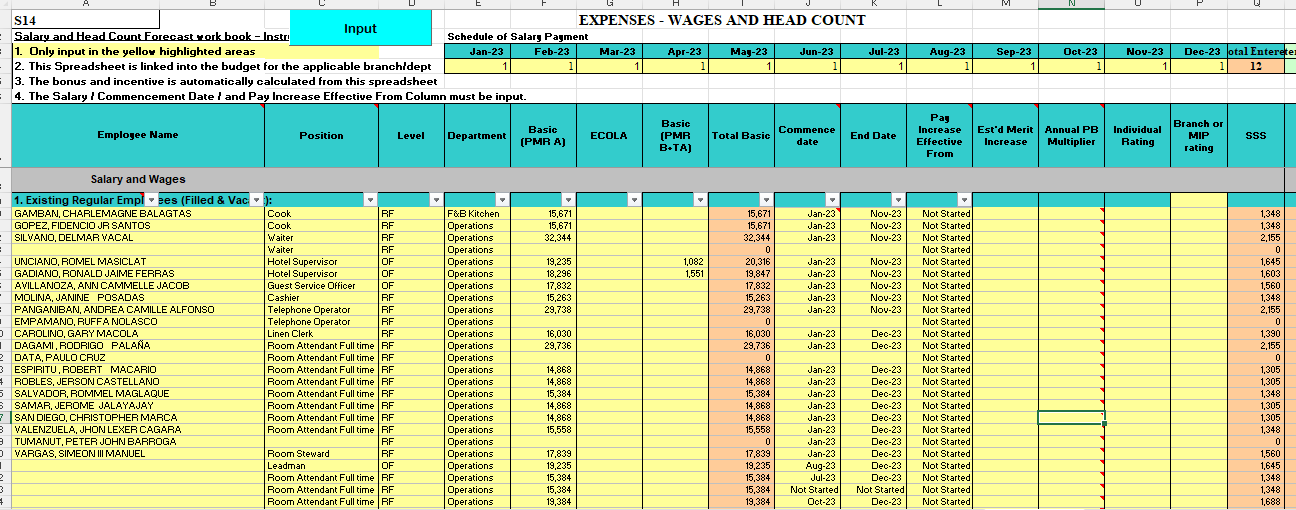
Task: Select employee SAMAR, JEROME JALAYAJAY
Action: tap(138, 406)
